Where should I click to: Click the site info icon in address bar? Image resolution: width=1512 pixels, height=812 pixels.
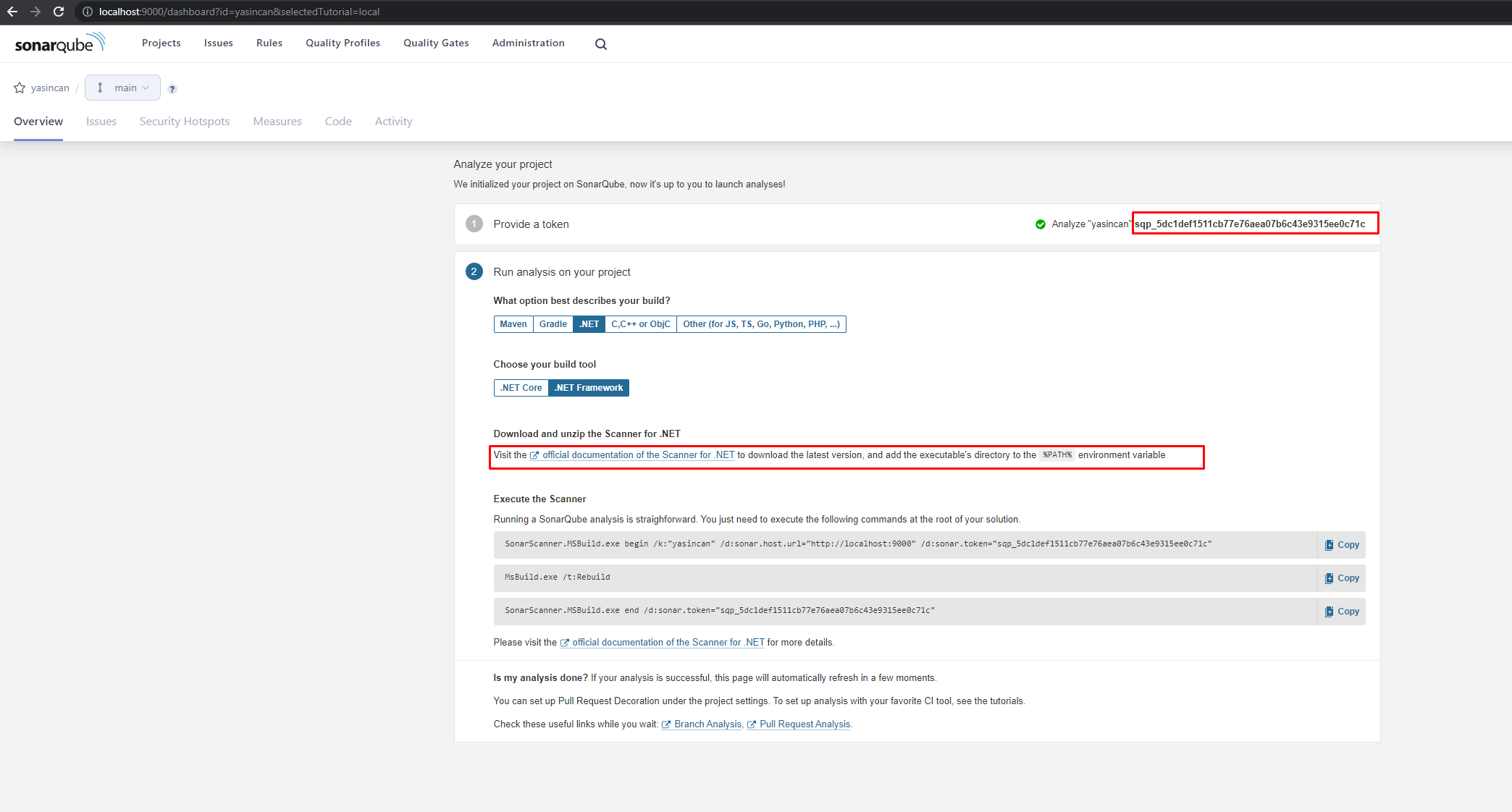coord(87,12)
